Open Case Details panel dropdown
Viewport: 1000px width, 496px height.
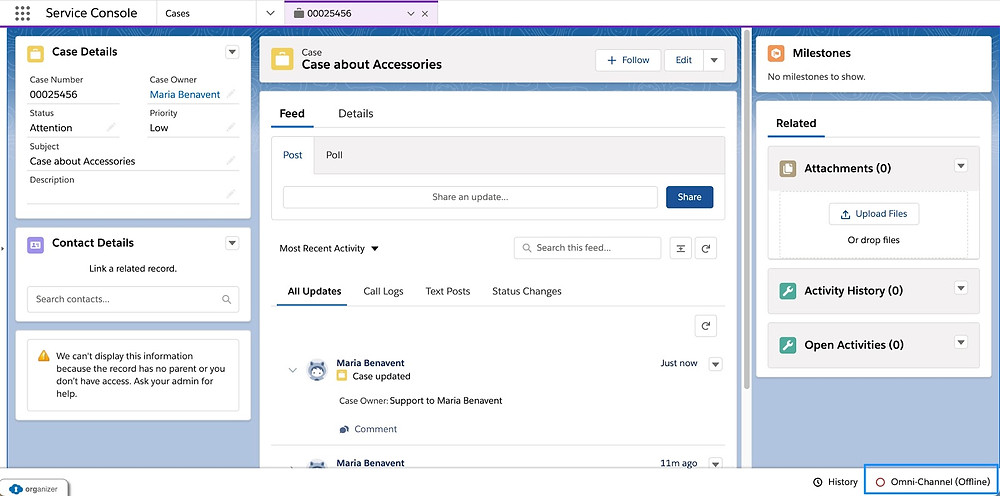coord(232,52)
